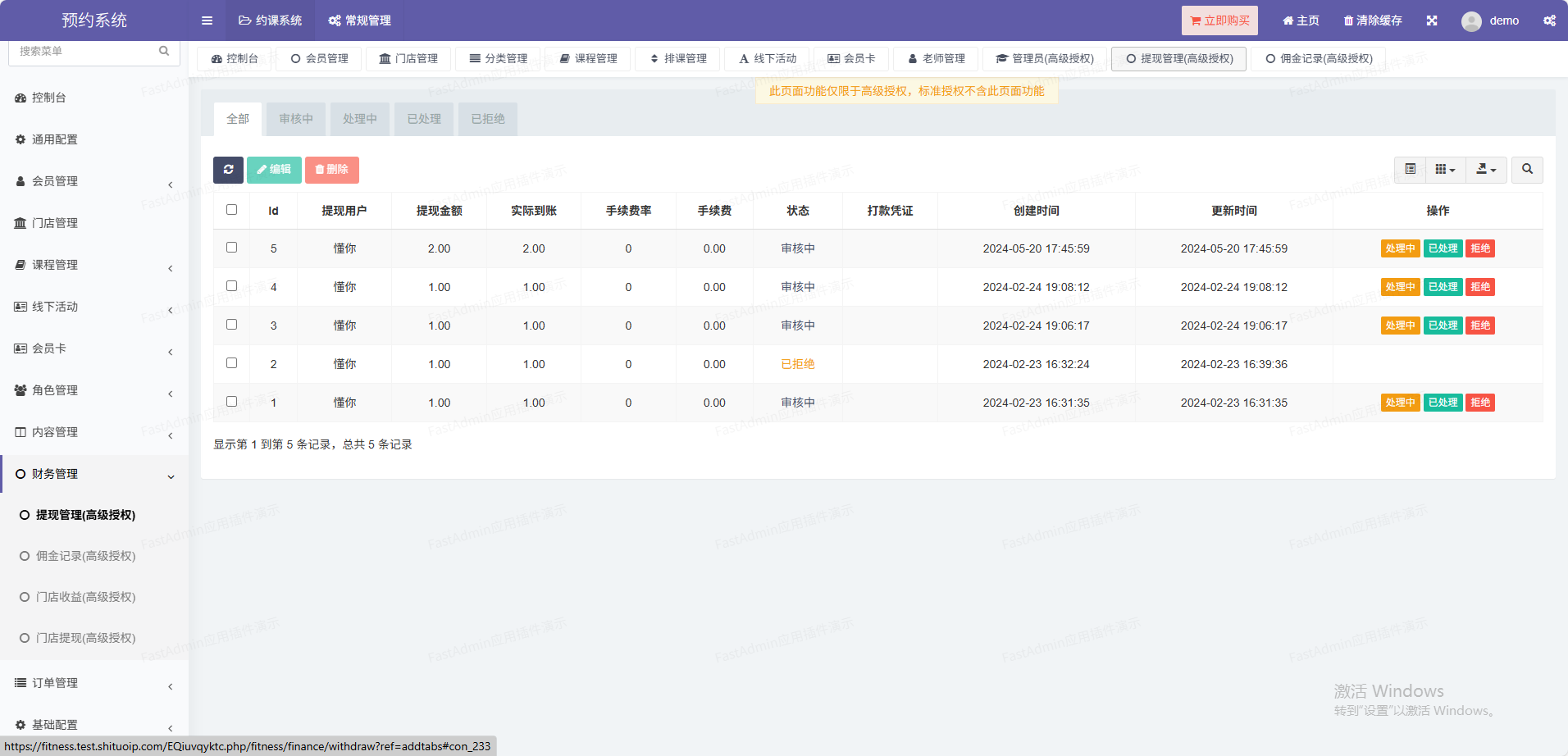Select the checkbox for row Id 5
1568x756 pixels.
coord(231,248)
